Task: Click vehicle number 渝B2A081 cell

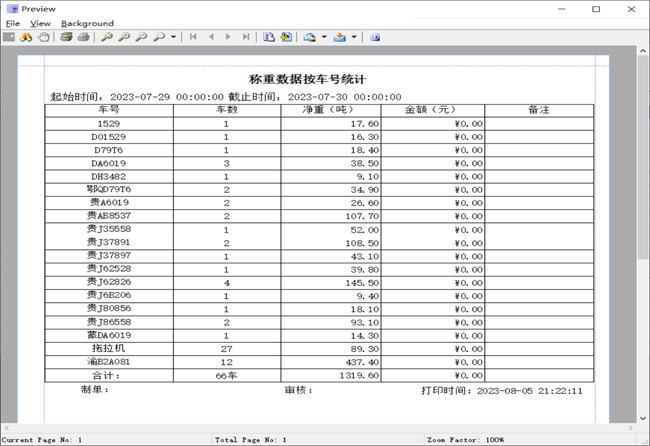Action: (x=109, y=361)
